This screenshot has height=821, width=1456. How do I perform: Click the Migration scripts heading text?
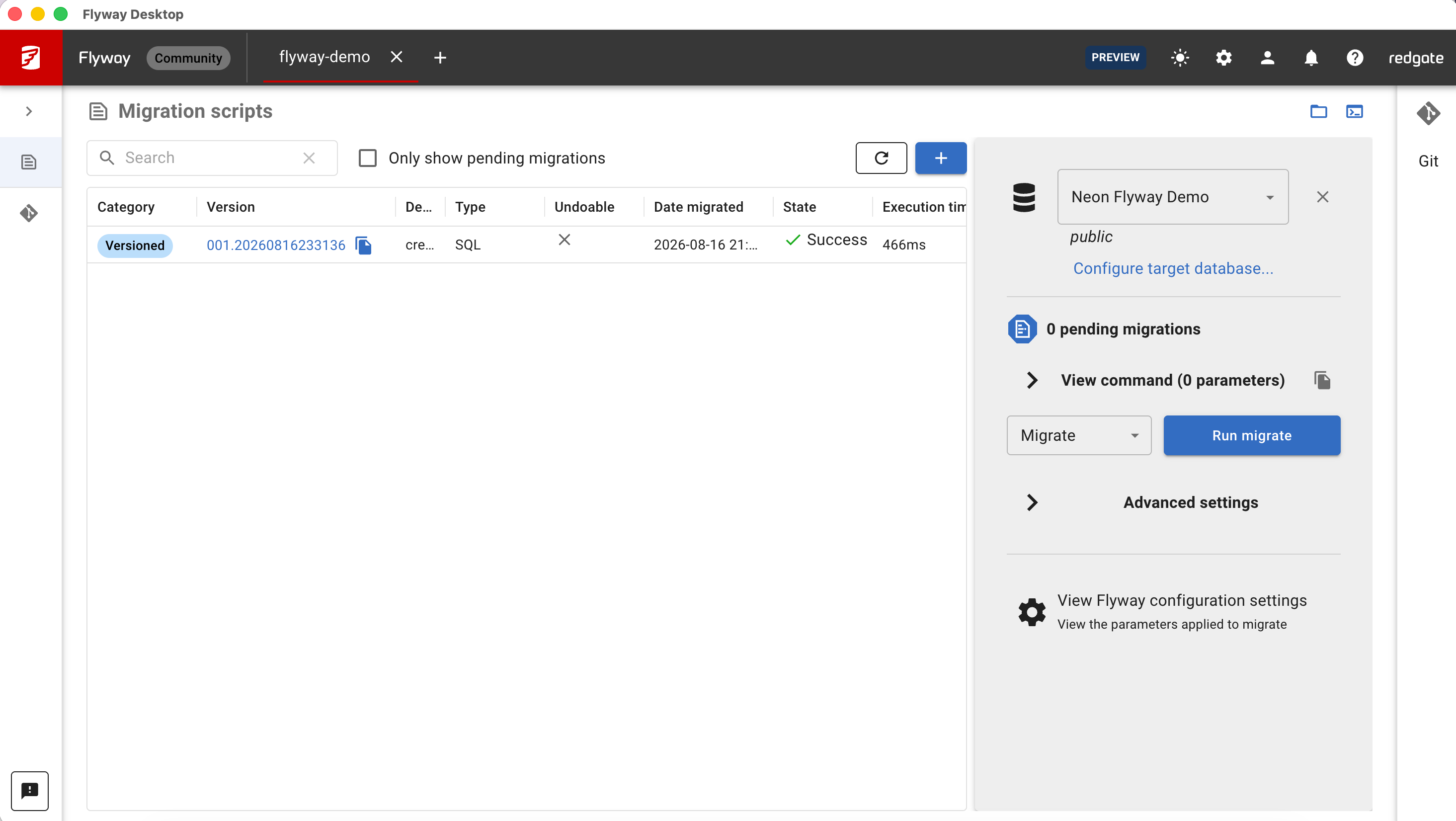pos(196,111)
